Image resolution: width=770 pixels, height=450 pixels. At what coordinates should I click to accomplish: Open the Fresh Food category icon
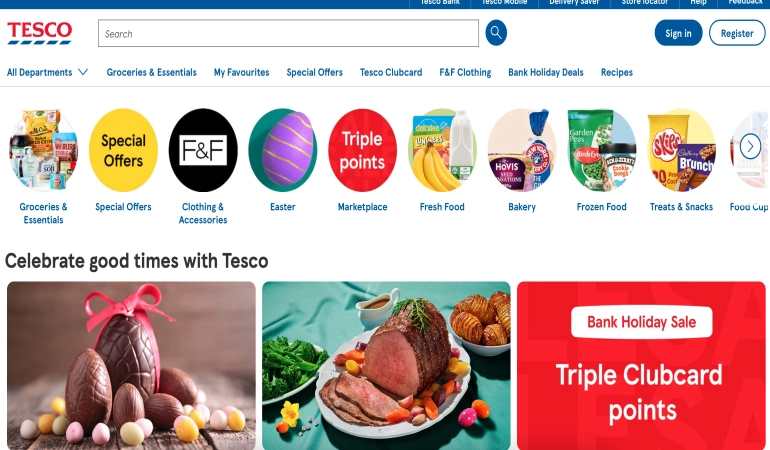coord(442,150)
